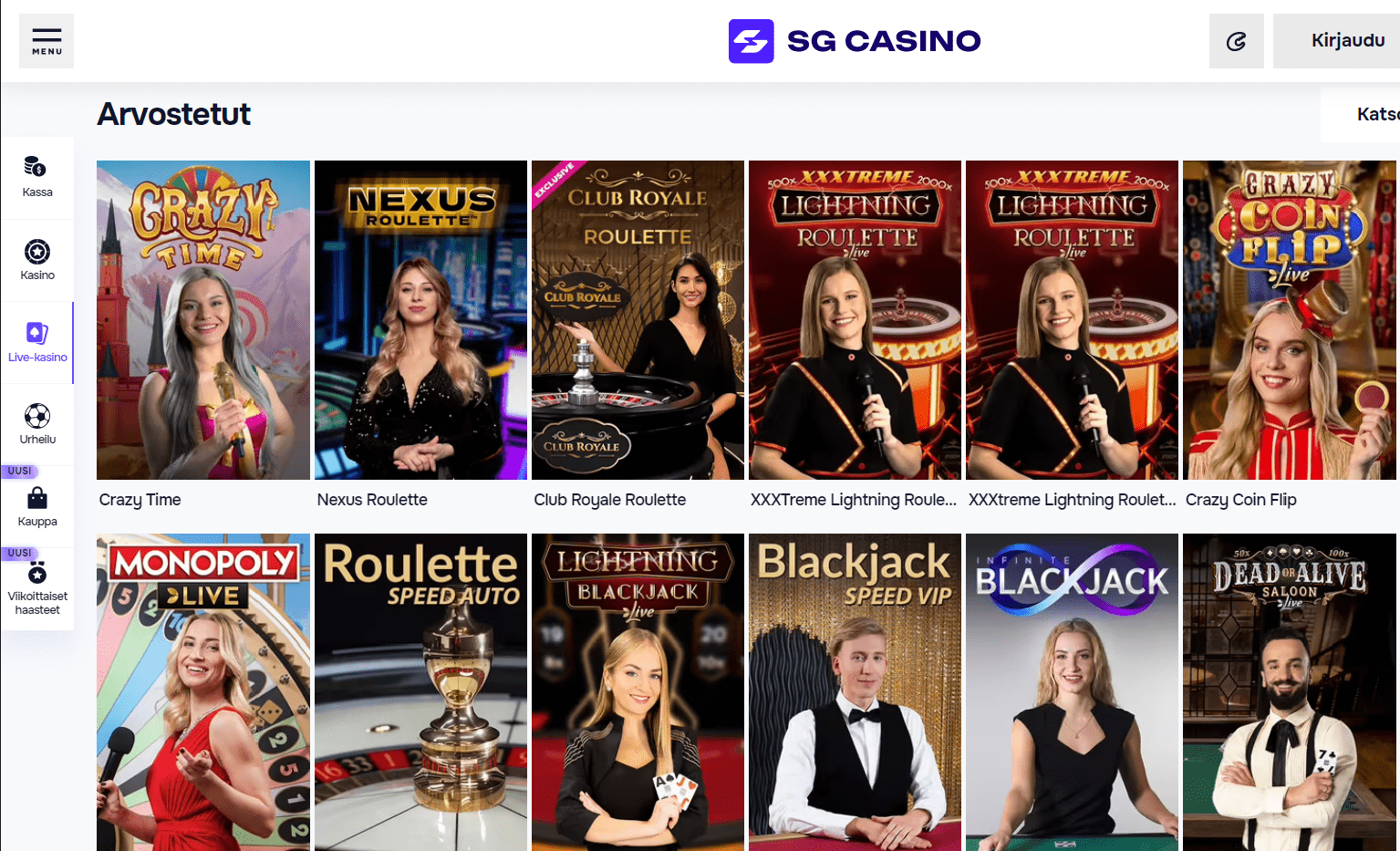1400x851 pixels.
Task: Open Monopoly Live game tile
Action: point(203,692)
